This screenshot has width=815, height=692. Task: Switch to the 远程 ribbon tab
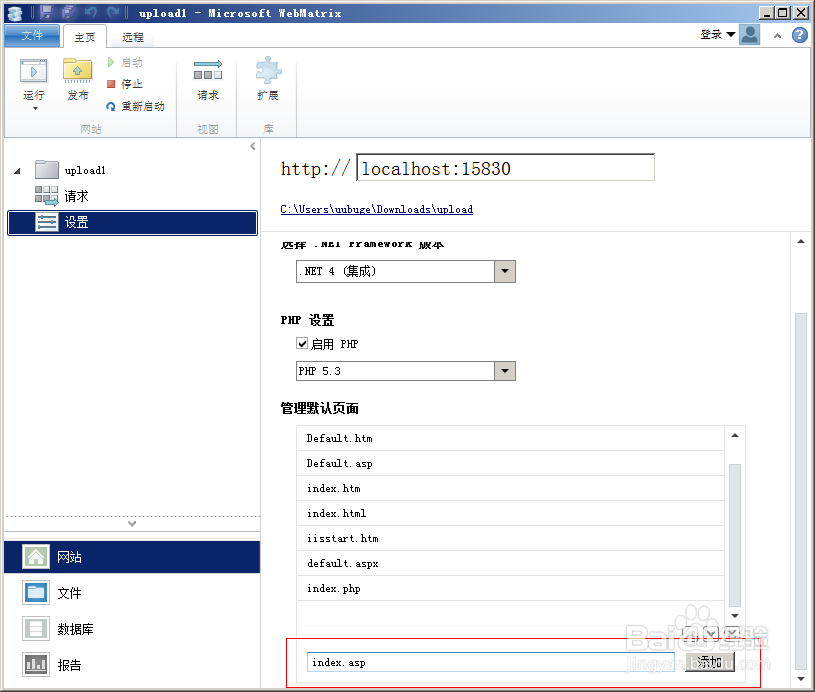[133, 37]
